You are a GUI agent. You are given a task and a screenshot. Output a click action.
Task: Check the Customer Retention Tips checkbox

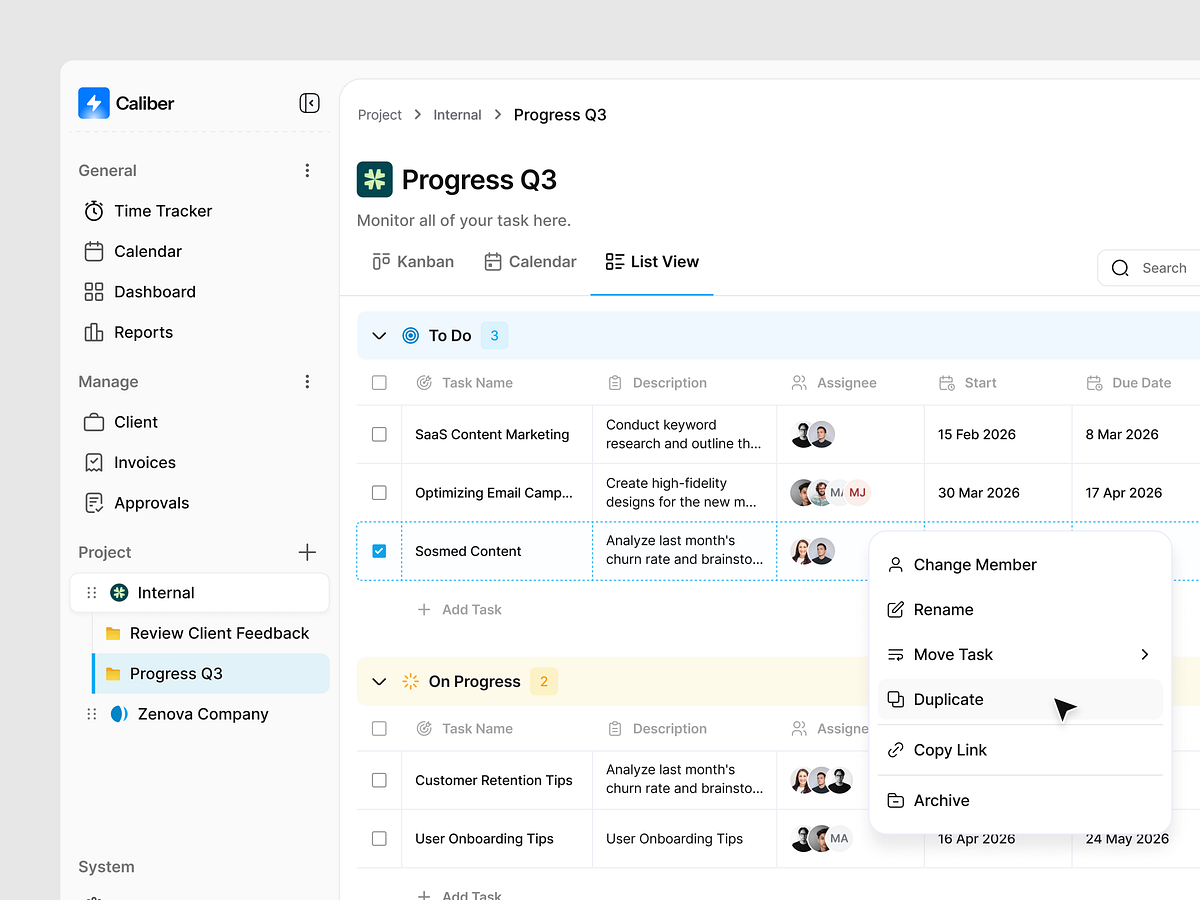(x=379, y=780)
